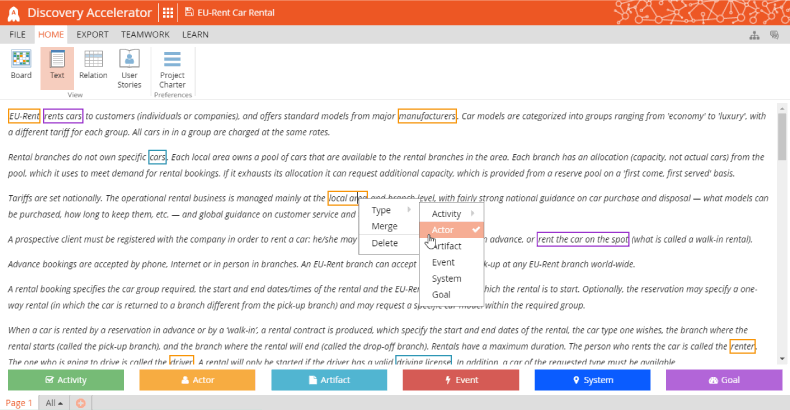Click the blue System button
Screen dimensions: 790x410
[592, 380]
